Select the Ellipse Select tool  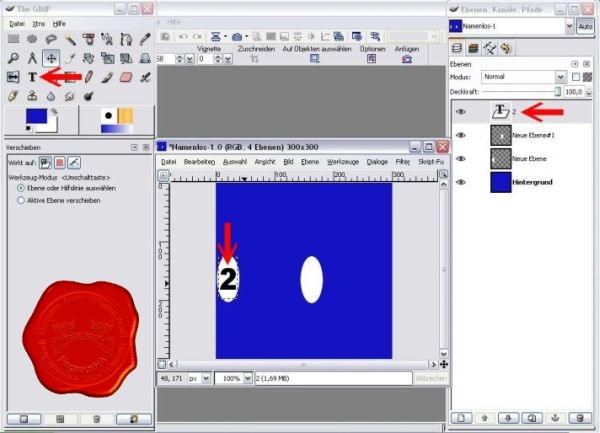point(32,39)
